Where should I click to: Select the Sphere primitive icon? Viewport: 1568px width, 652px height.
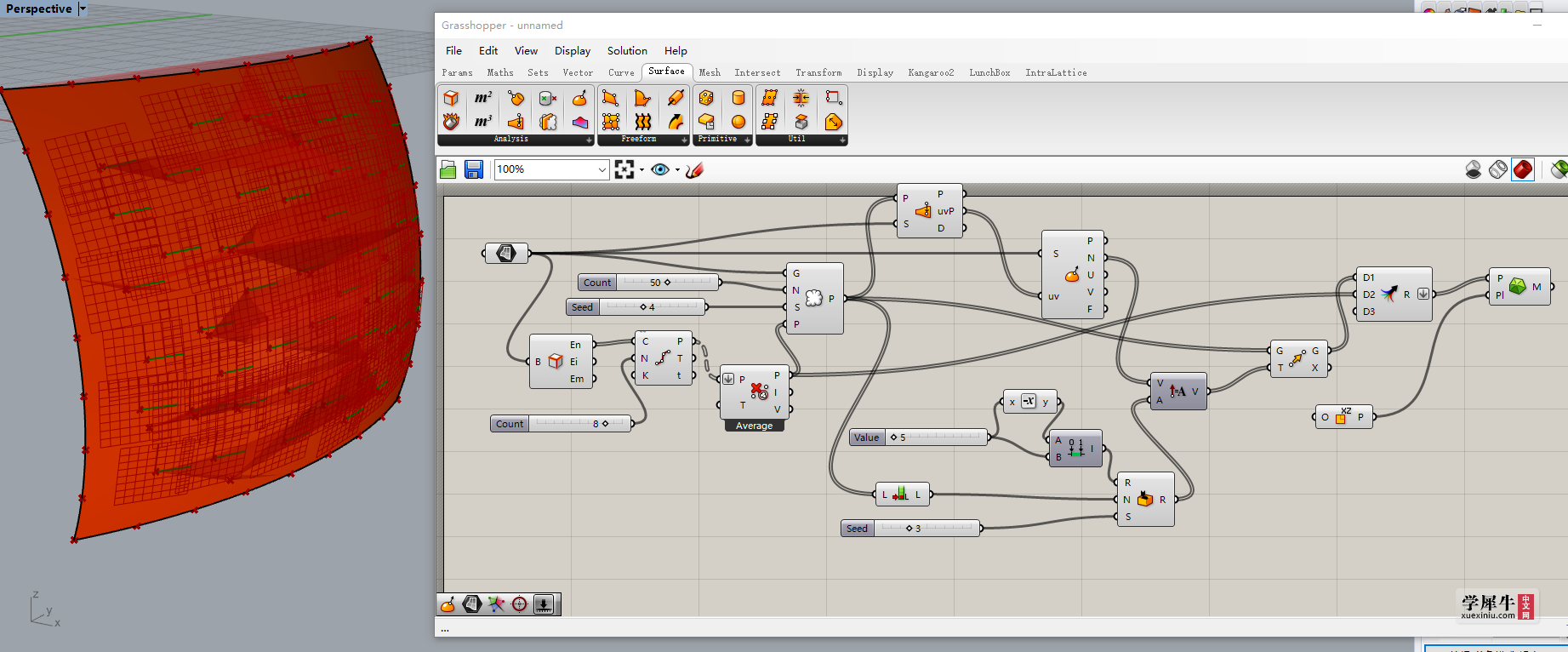point(738,122)
